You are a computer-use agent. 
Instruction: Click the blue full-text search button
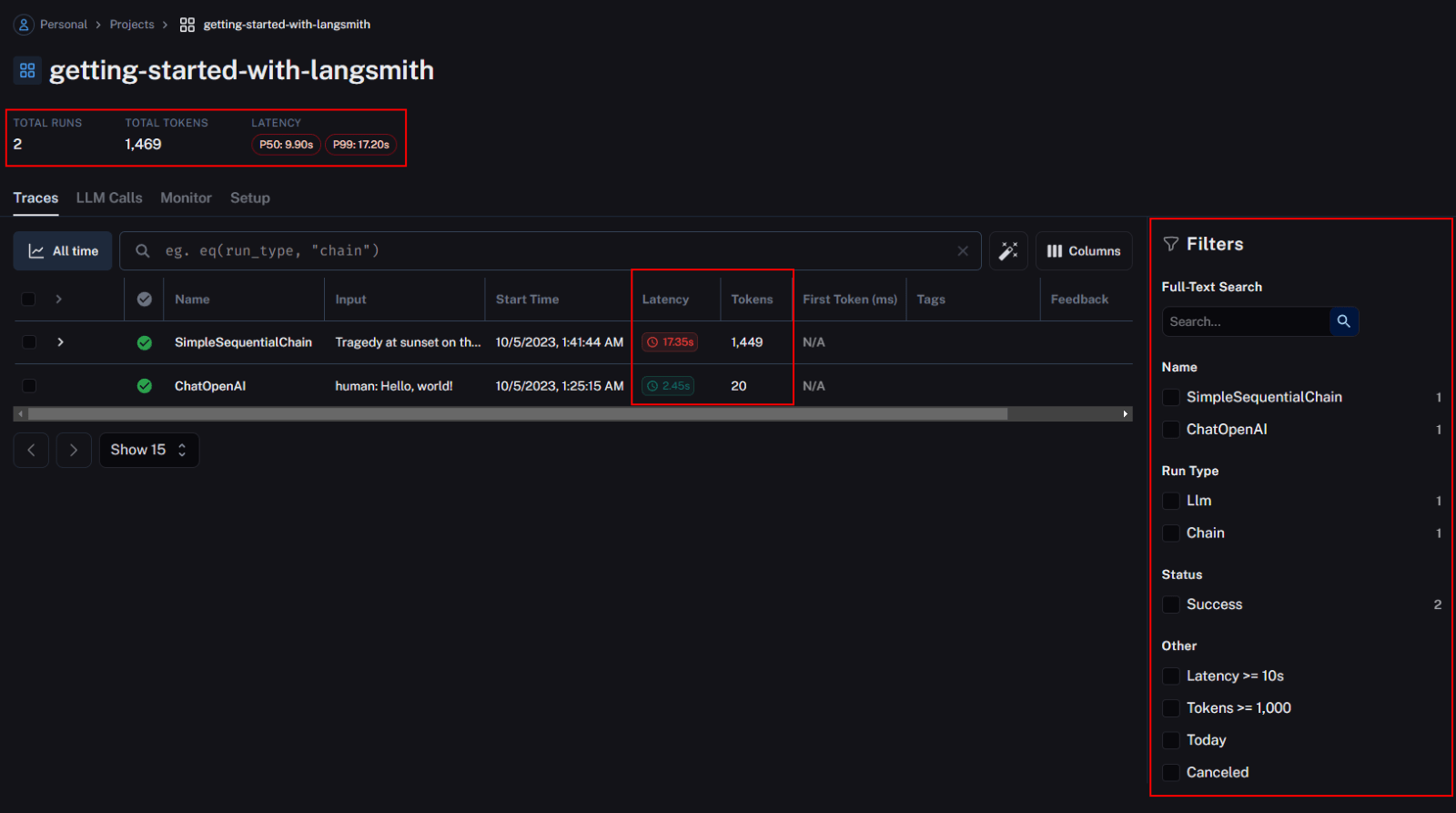[1344, 321]
